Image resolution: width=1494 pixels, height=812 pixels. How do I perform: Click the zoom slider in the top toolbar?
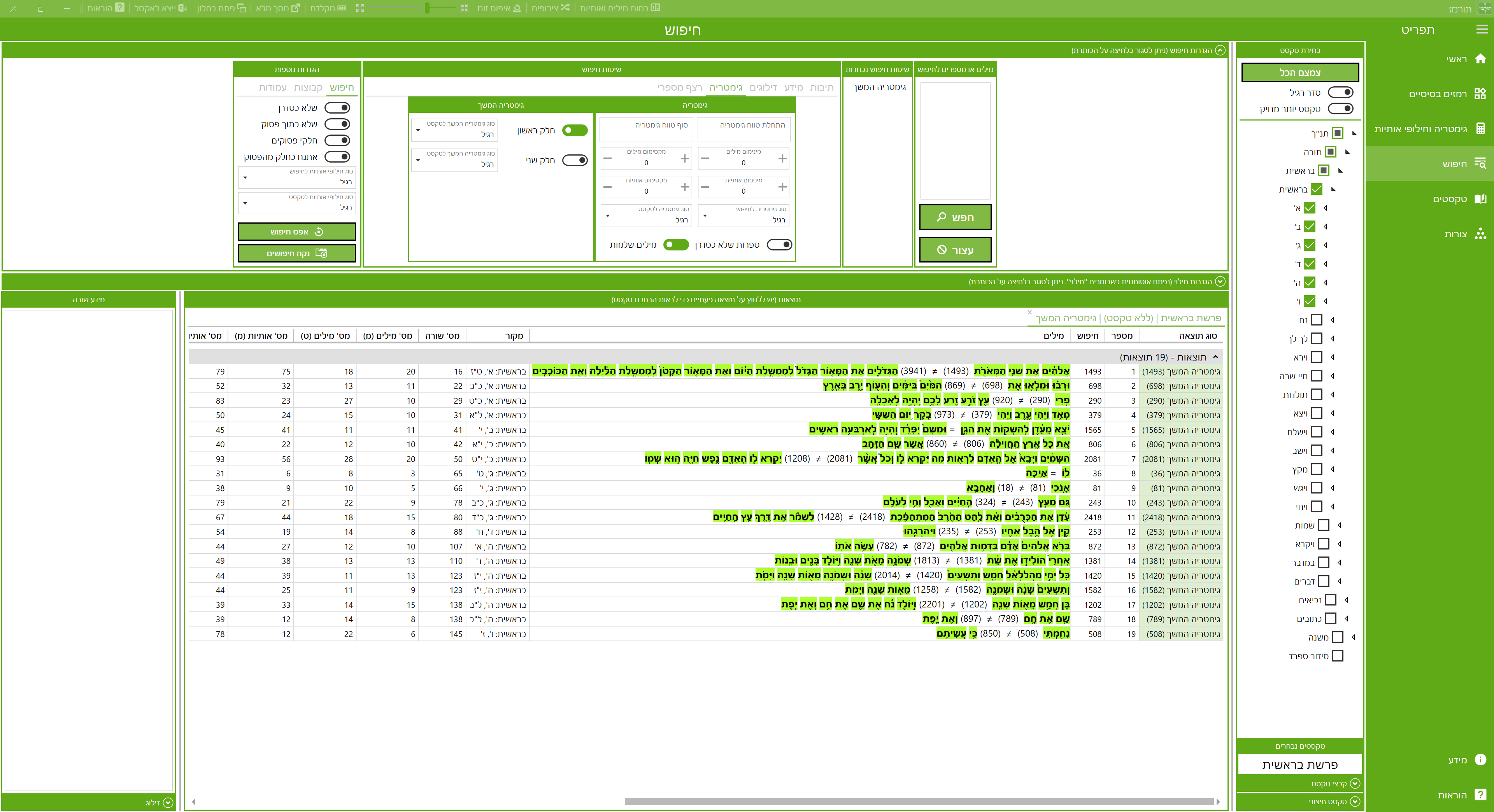(x=428, y=8)
